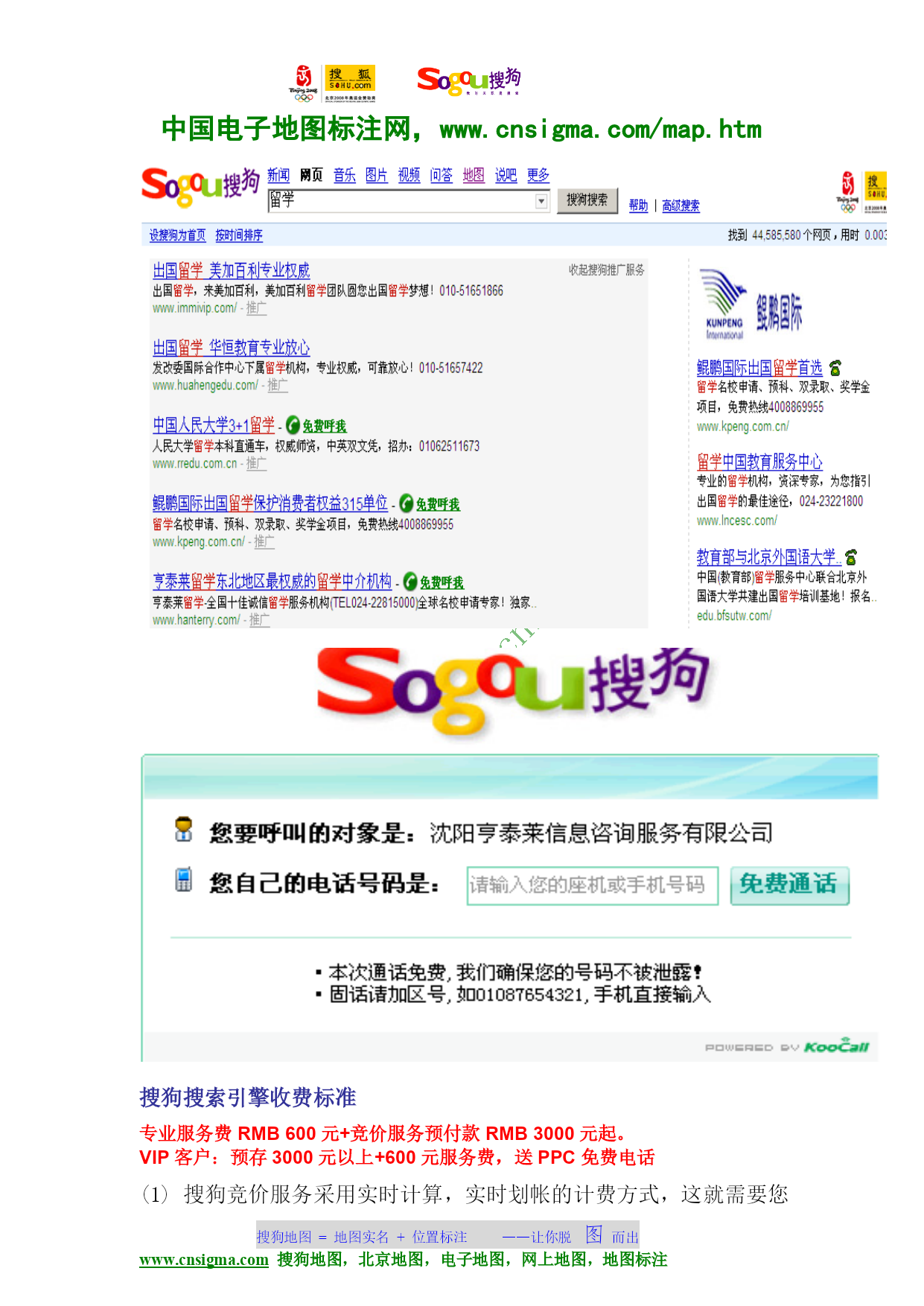The image size is (924, 1306).
Task: Click 推广 link after www.immivip.com
Action: click(x=256, y=308)
